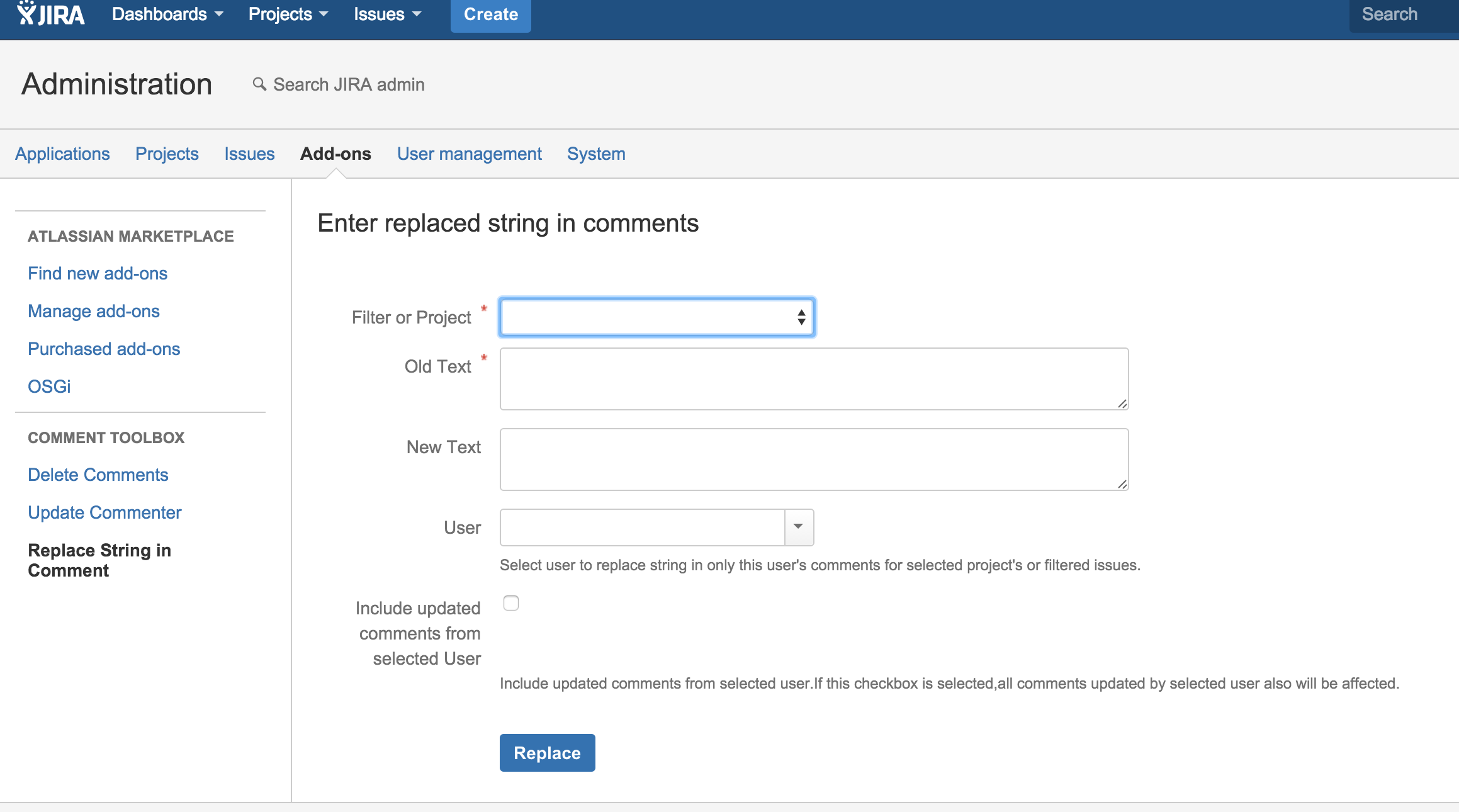Click the New Text textarea
Screen dimensions: 1459x812
click(814, 460)
